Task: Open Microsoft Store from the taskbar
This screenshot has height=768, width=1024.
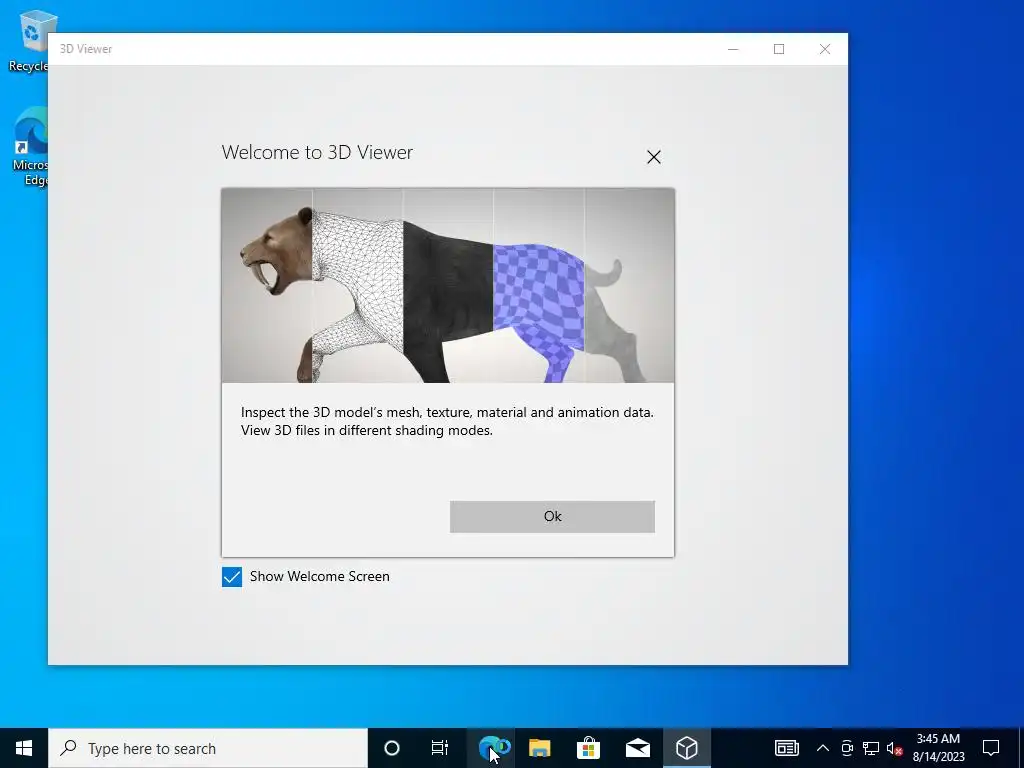Action: (588, 748)
